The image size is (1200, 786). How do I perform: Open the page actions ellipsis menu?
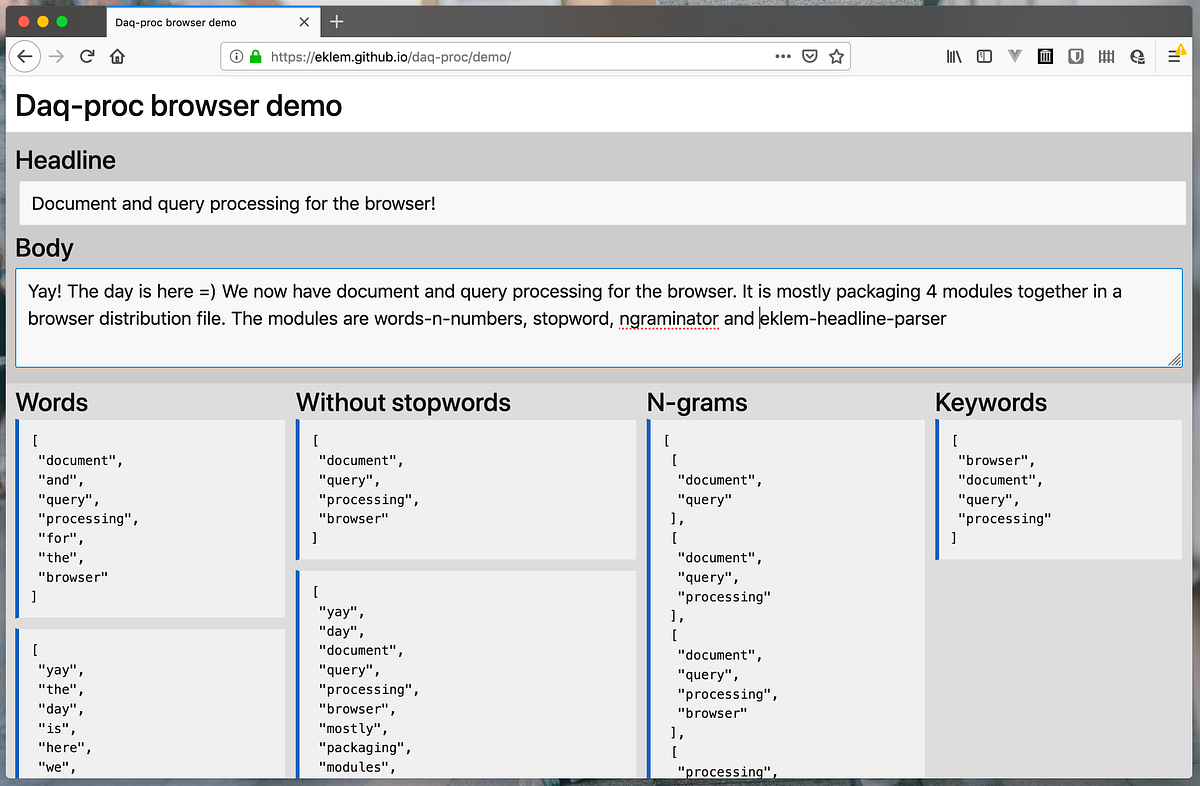click(783, 56)
